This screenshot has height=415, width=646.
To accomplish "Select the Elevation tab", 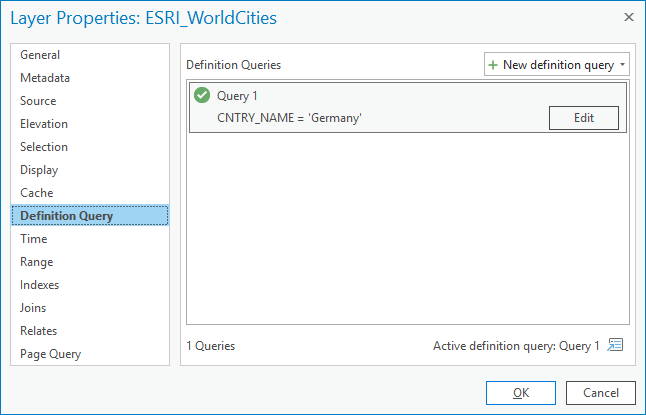I will (x=90, y=124).
